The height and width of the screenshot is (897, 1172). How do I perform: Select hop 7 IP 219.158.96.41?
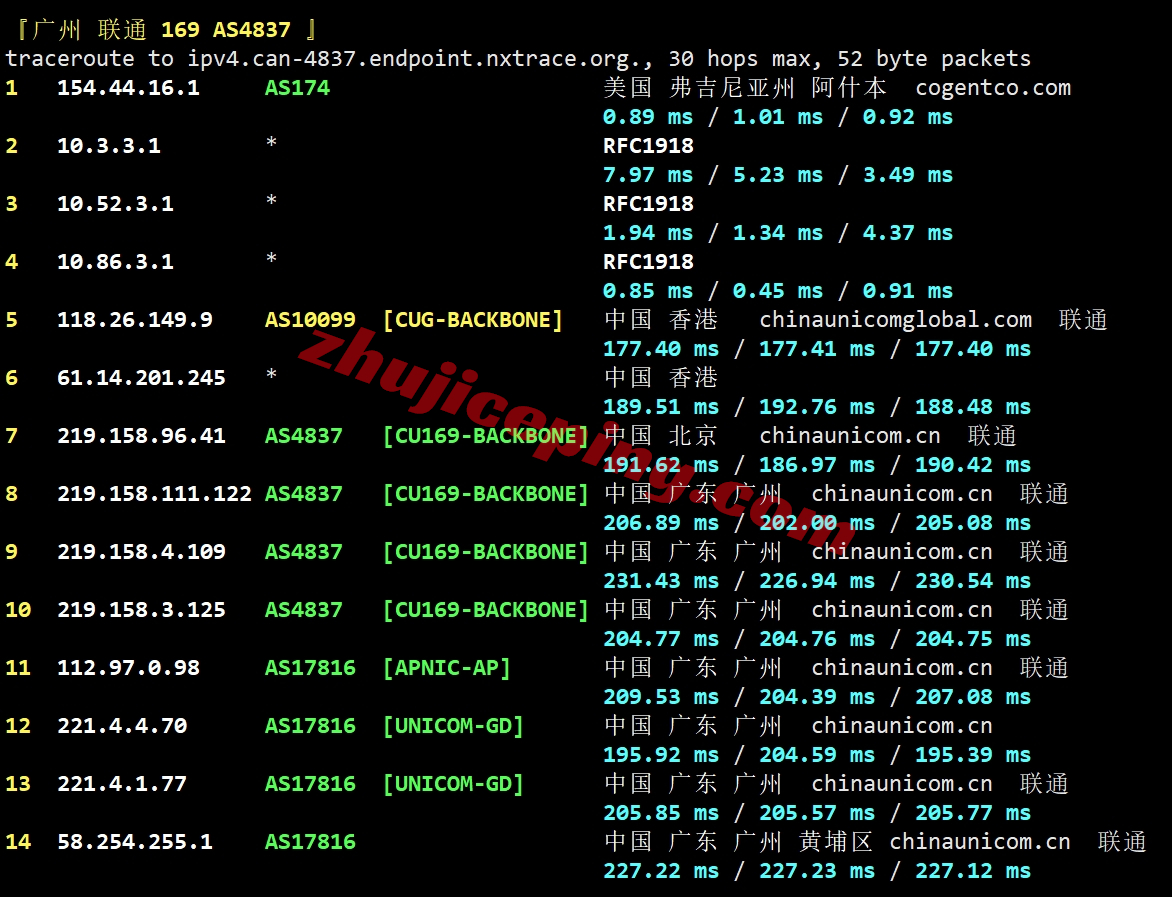pos(141,436)
